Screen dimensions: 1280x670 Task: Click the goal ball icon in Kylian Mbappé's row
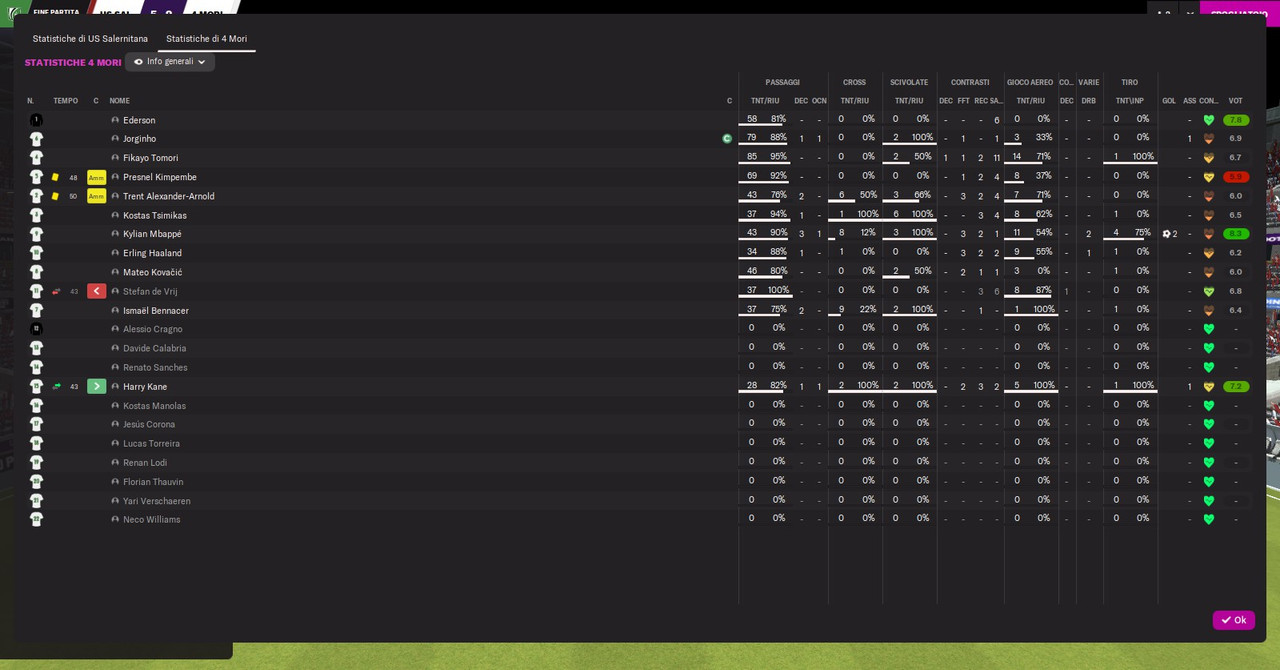pyautogui.click(x=1166, y=234)
